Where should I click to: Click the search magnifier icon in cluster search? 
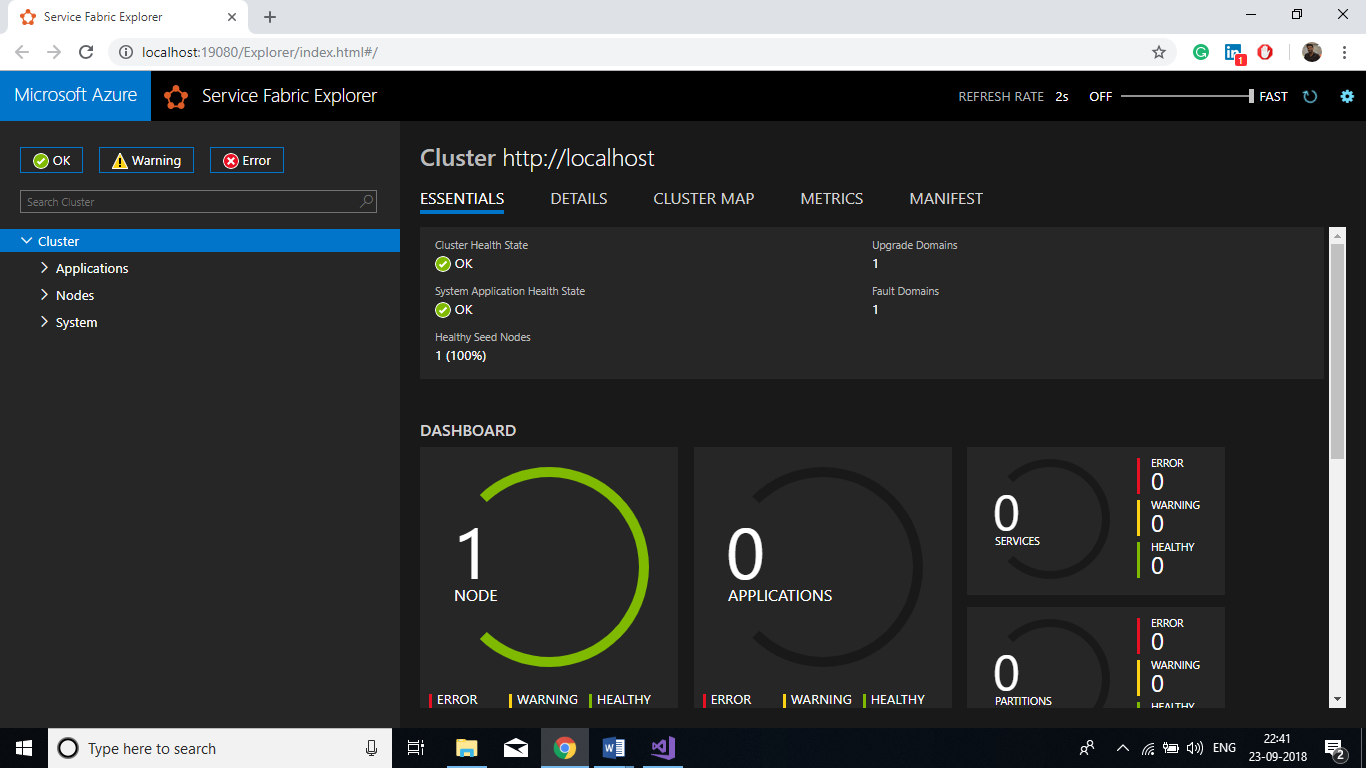tap(367, 201)
